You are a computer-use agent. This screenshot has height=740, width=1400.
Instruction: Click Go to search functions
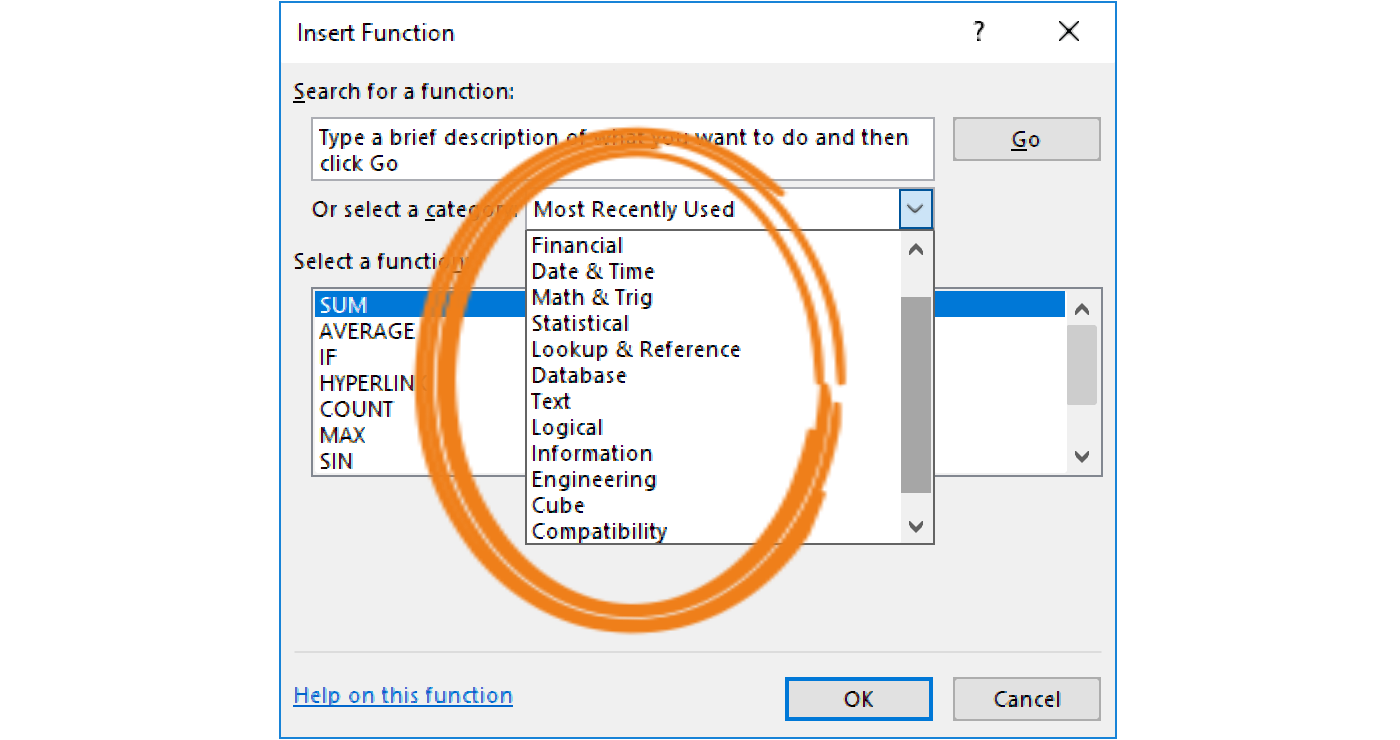pyautogui.click(x=1026, y=138)
